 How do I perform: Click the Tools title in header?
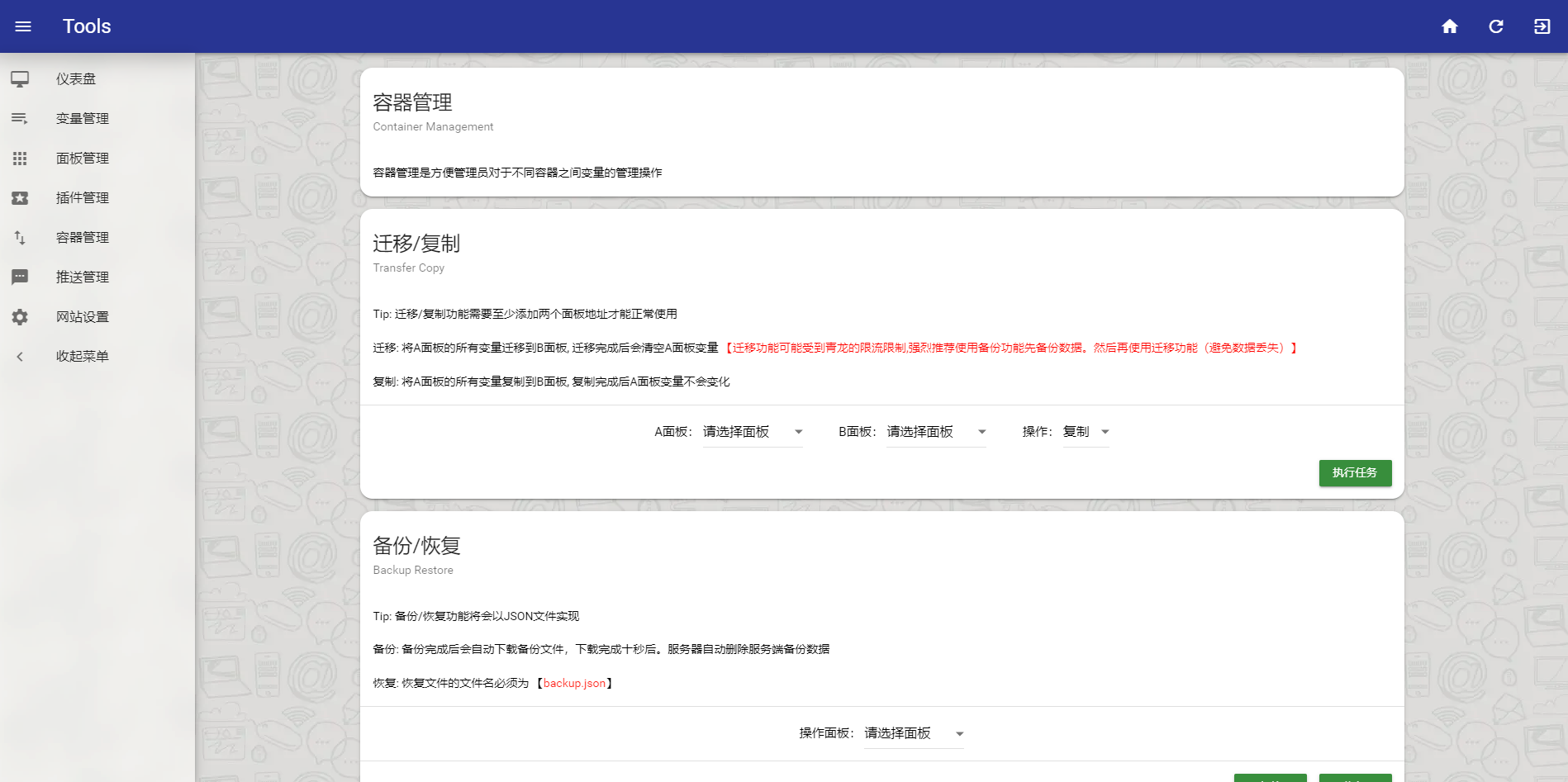[87, 26]
